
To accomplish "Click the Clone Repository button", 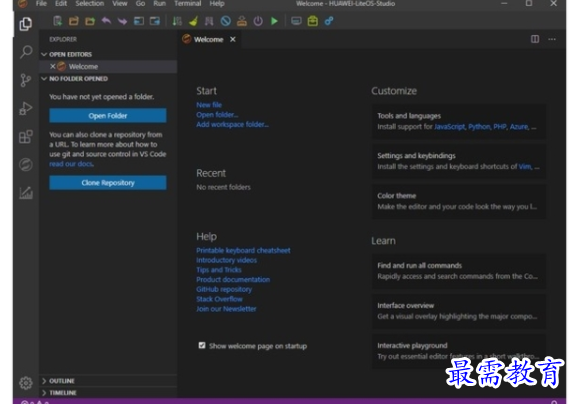I will [108, 183].
